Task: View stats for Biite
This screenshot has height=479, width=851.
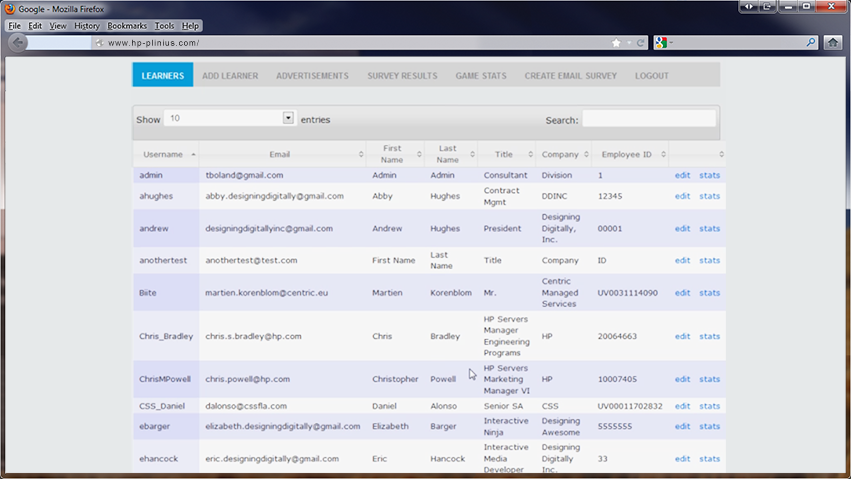Action: 709,292
